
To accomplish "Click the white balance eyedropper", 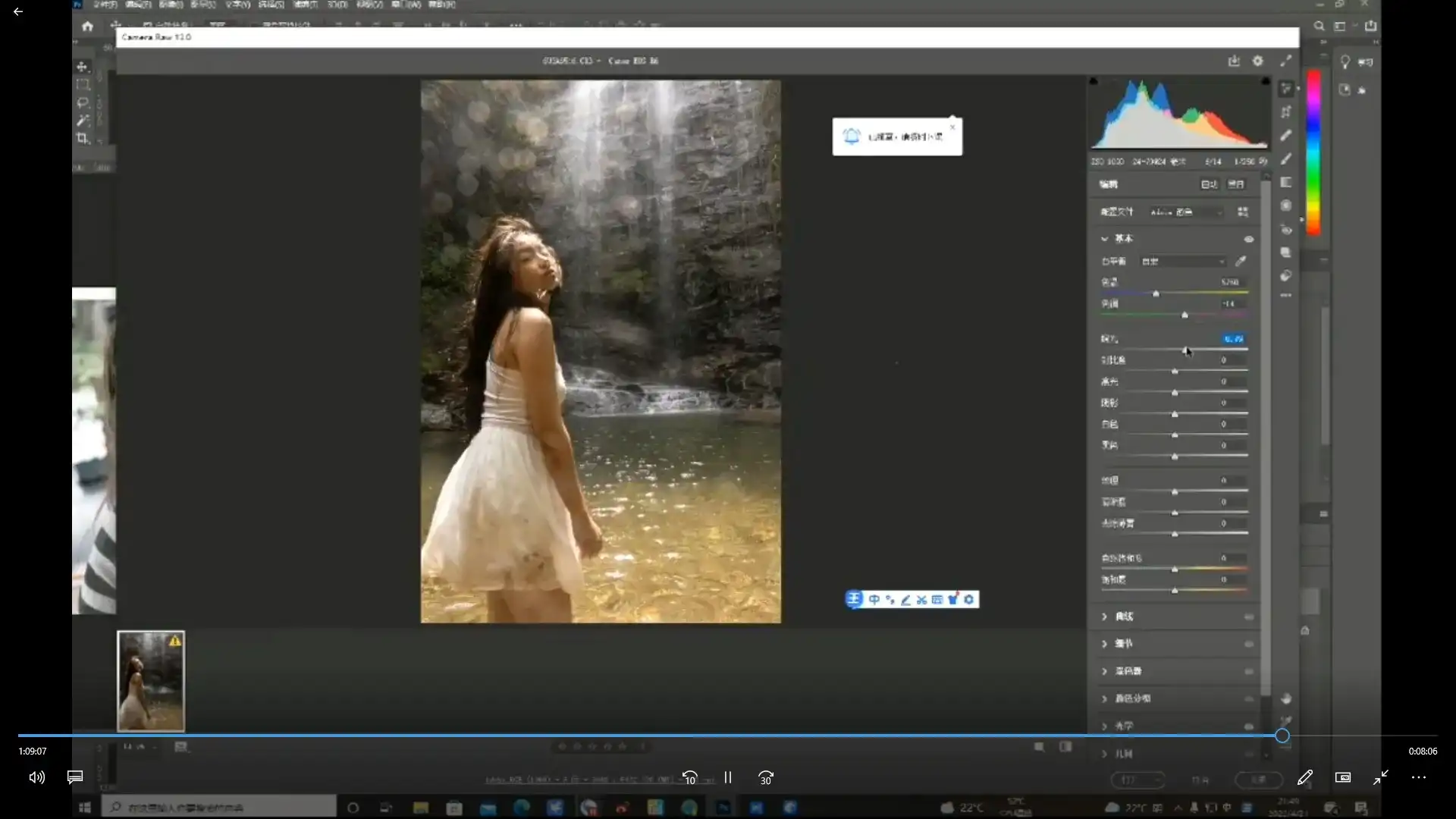I will tap(1241, 261).
